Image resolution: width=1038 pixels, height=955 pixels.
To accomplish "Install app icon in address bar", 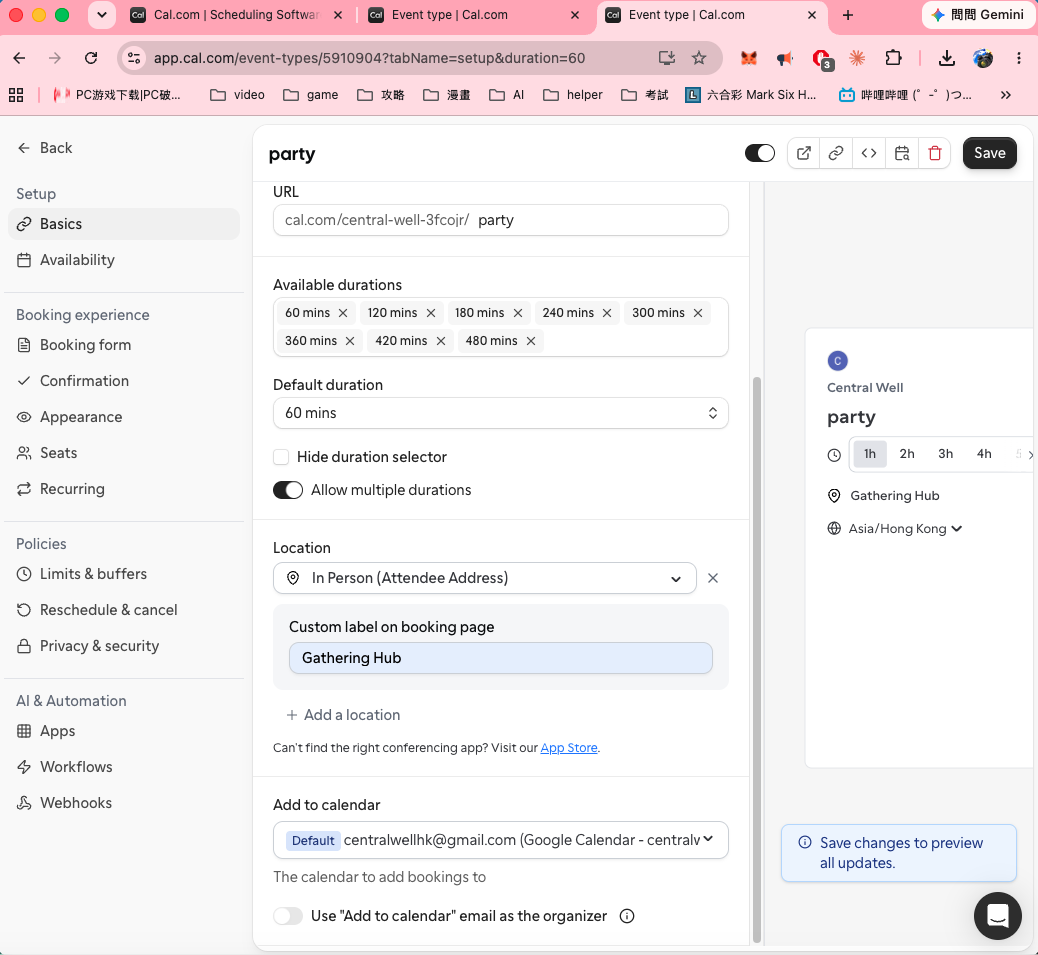I will pos(667,58).
